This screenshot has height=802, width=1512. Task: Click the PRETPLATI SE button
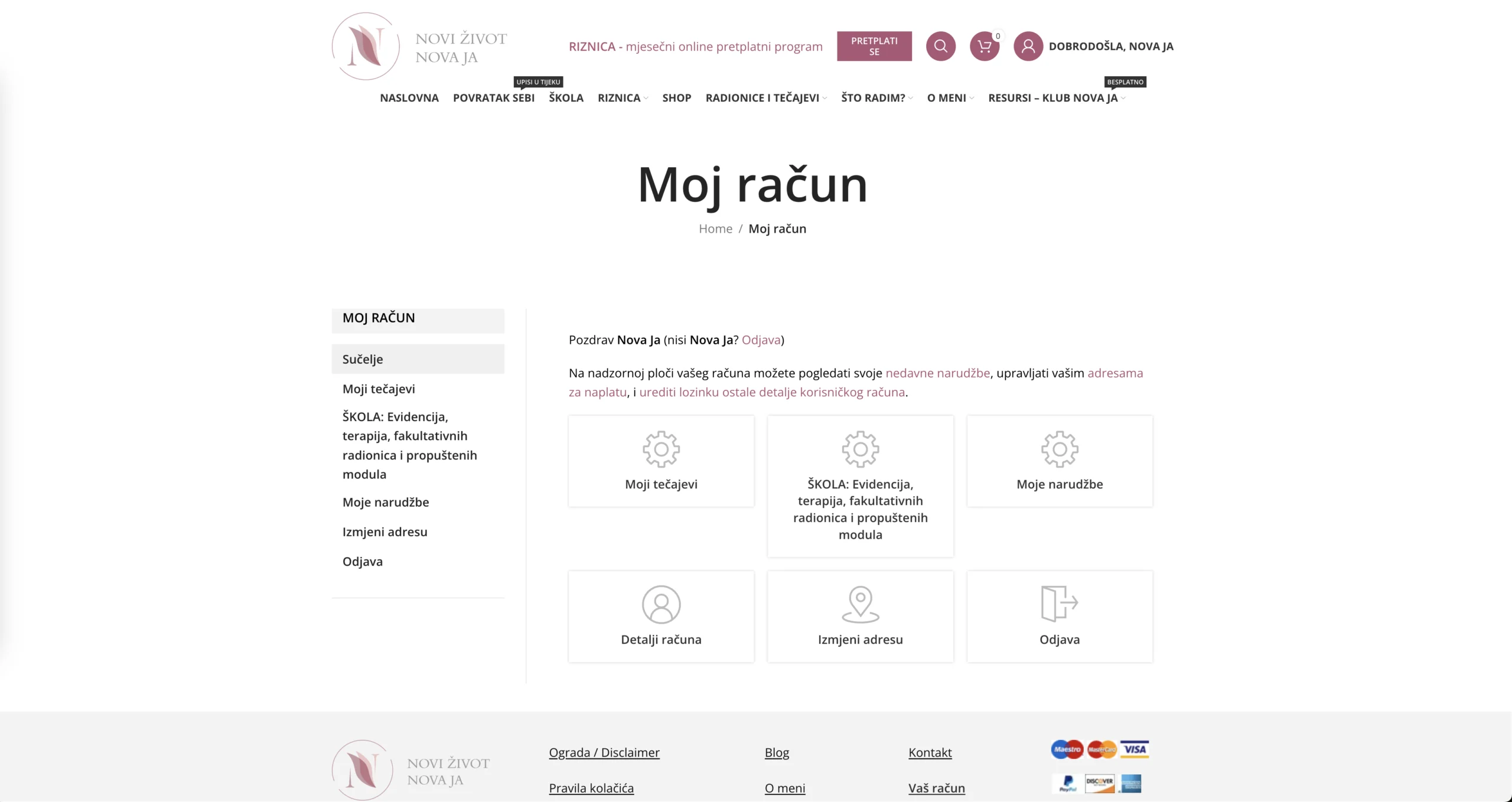click(874, 46)
